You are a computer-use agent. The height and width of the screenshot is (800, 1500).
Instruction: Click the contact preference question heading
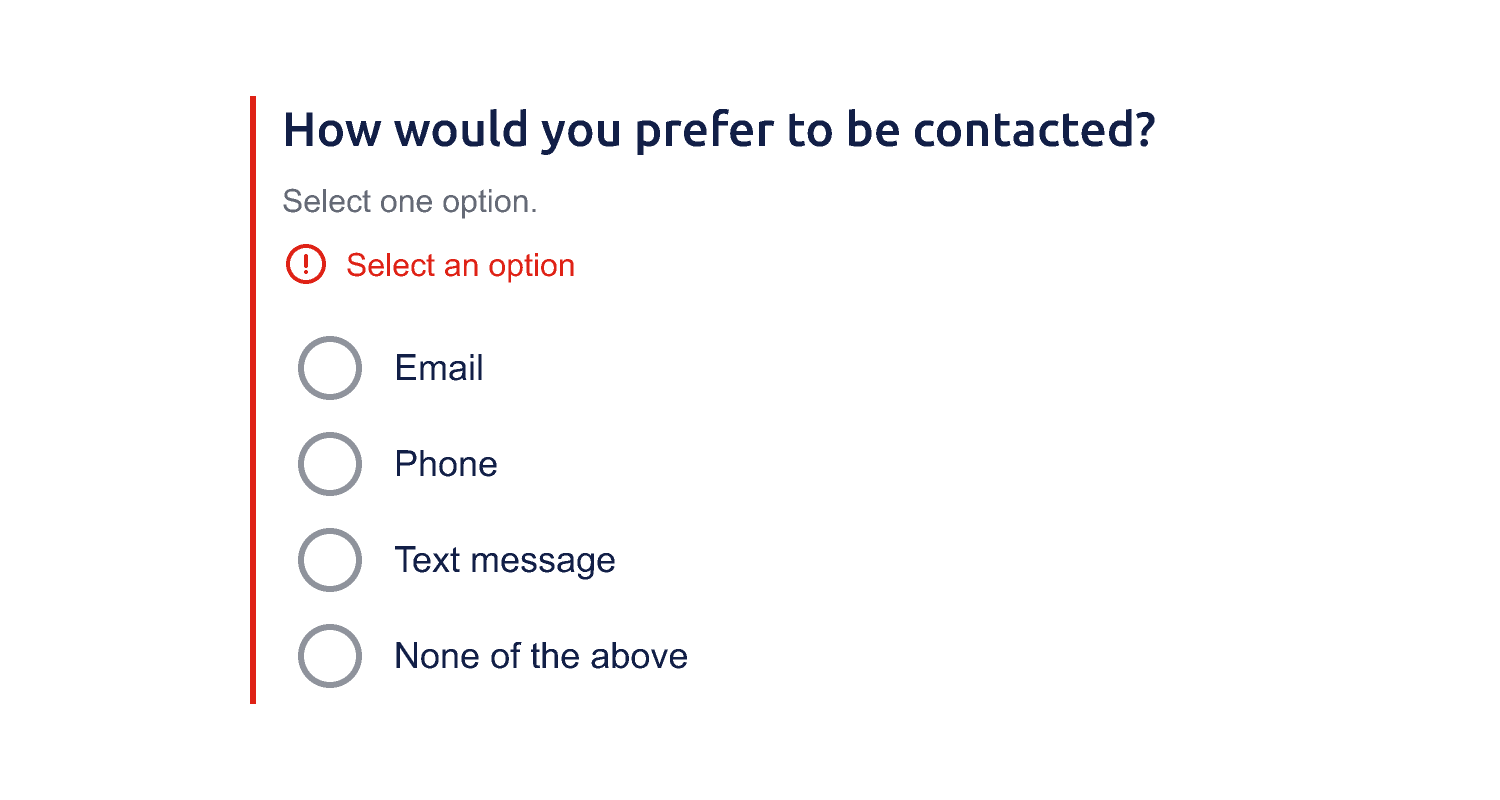coord(719,130)
